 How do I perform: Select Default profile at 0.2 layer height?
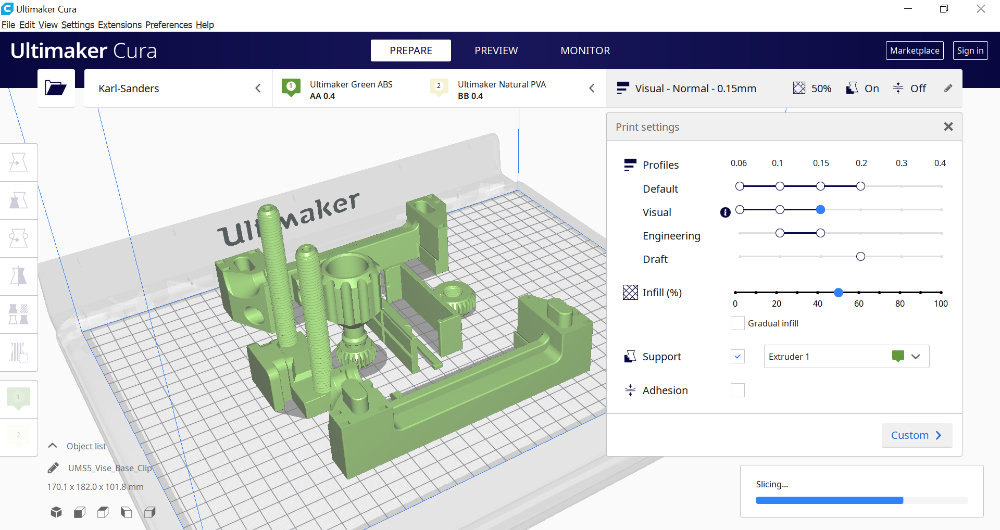coord(861,186)
